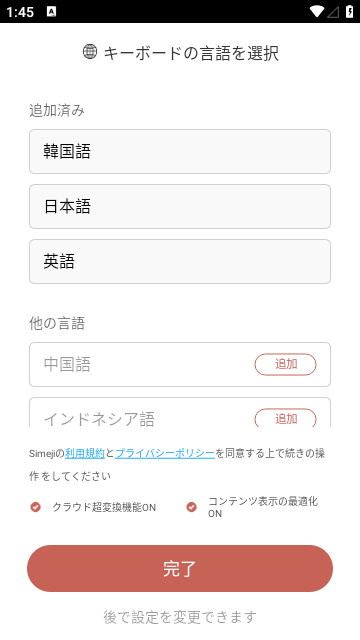This screenshot has height=640, width=360.
Task: Toggle the クラウド超変換機能ON checkbox
Action: coord(36,507)
